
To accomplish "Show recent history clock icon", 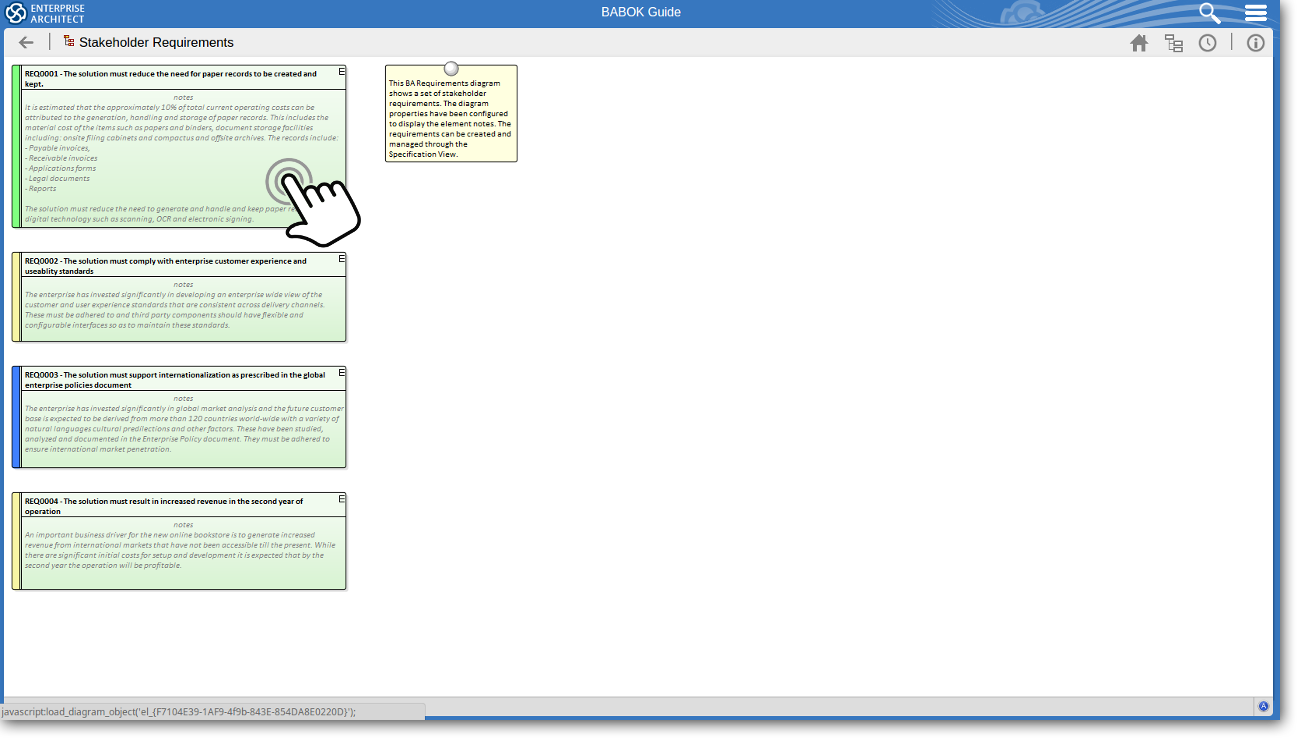I will click(x=1207, y=43).
